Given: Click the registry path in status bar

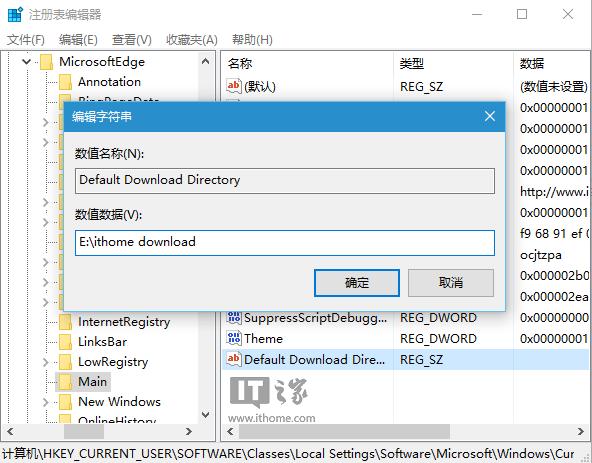Looking at the screenshot, I should (x=288, y=454).
